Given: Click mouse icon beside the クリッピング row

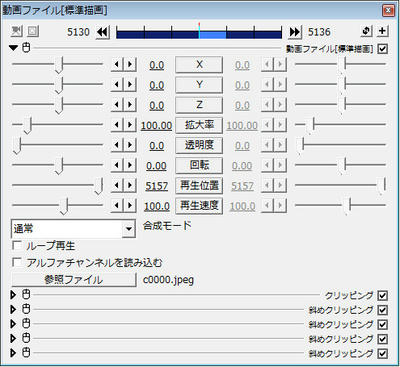Looking at the screenshot, I should coord(26,295).
